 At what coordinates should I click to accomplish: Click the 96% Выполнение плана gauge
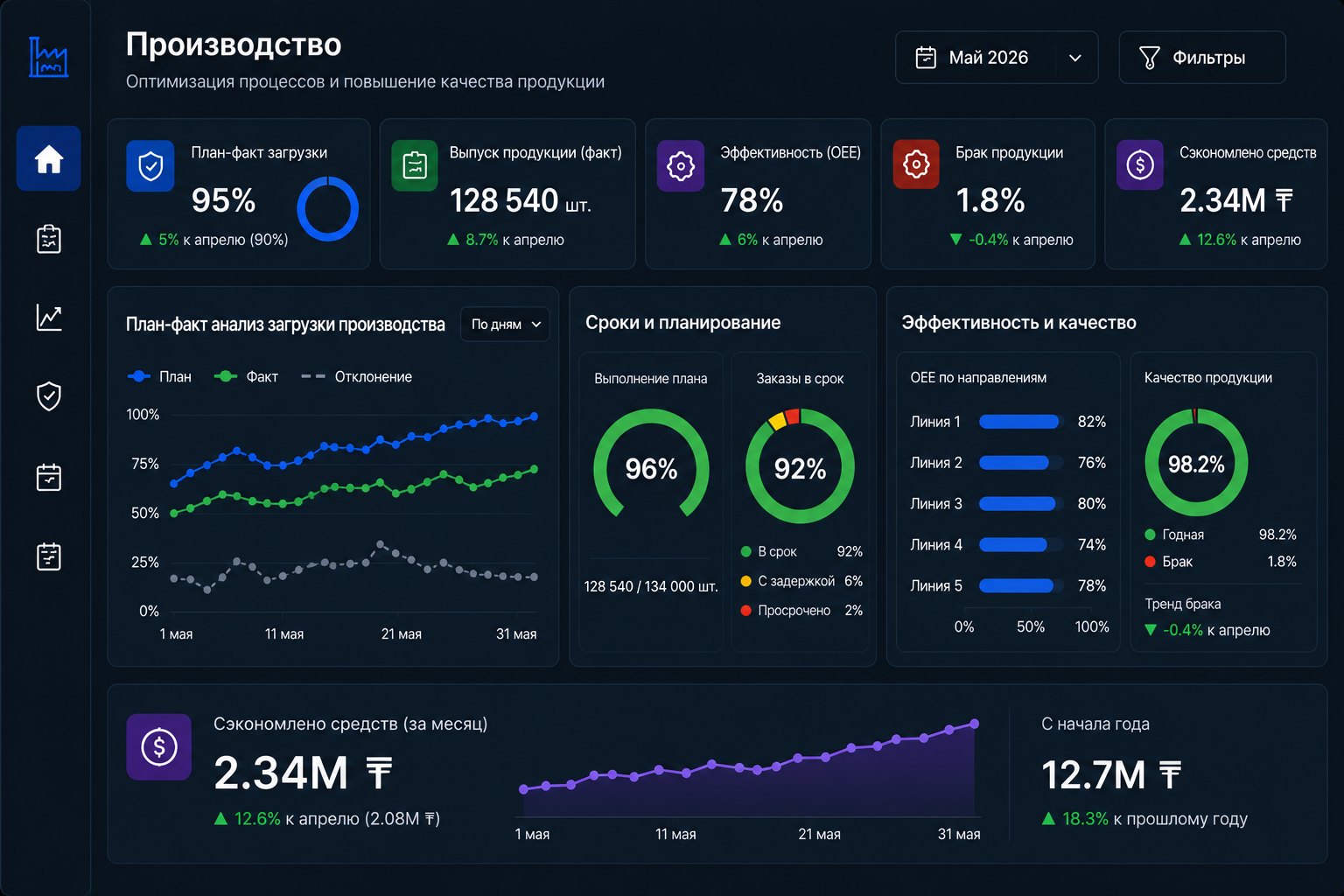click(651, 465)
